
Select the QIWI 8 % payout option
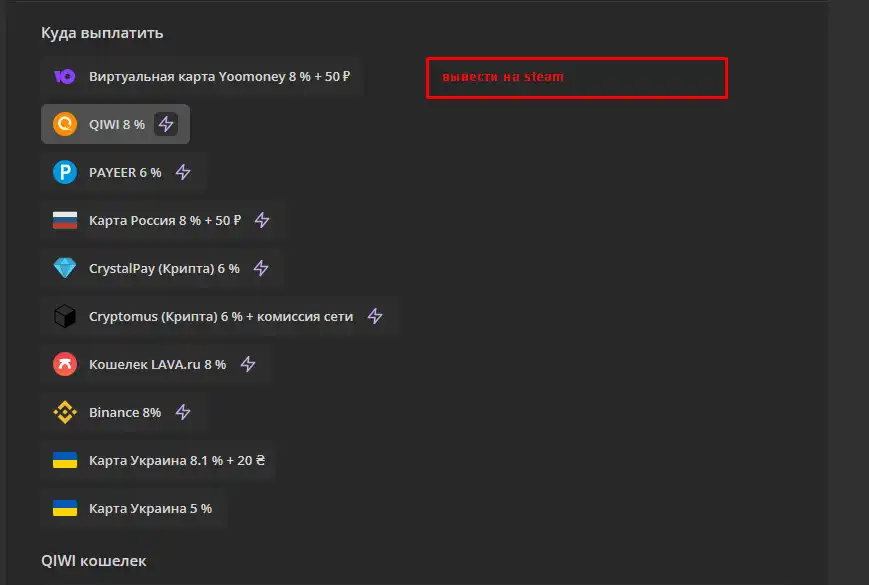[115, 124]
